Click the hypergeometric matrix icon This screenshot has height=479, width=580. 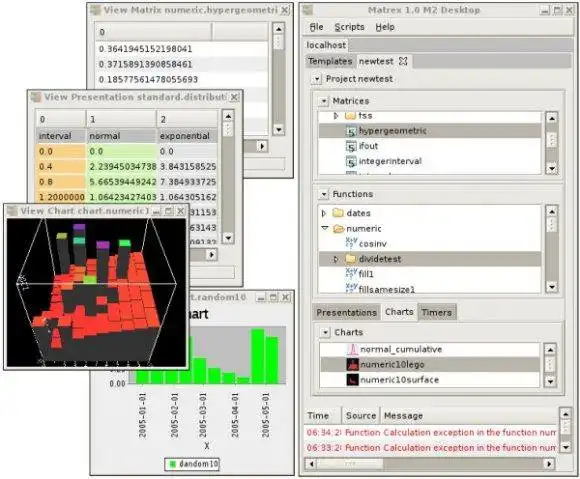[x=351, y=131]
